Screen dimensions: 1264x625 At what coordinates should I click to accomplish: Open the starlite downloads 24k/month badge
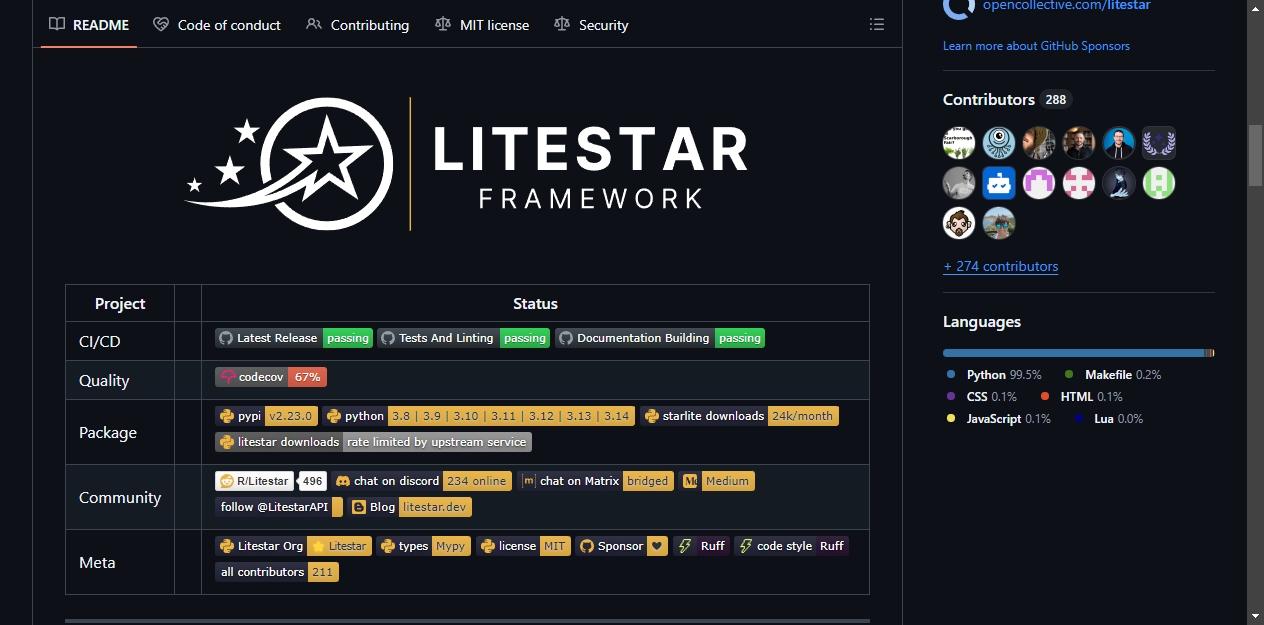tap(739, 416)
